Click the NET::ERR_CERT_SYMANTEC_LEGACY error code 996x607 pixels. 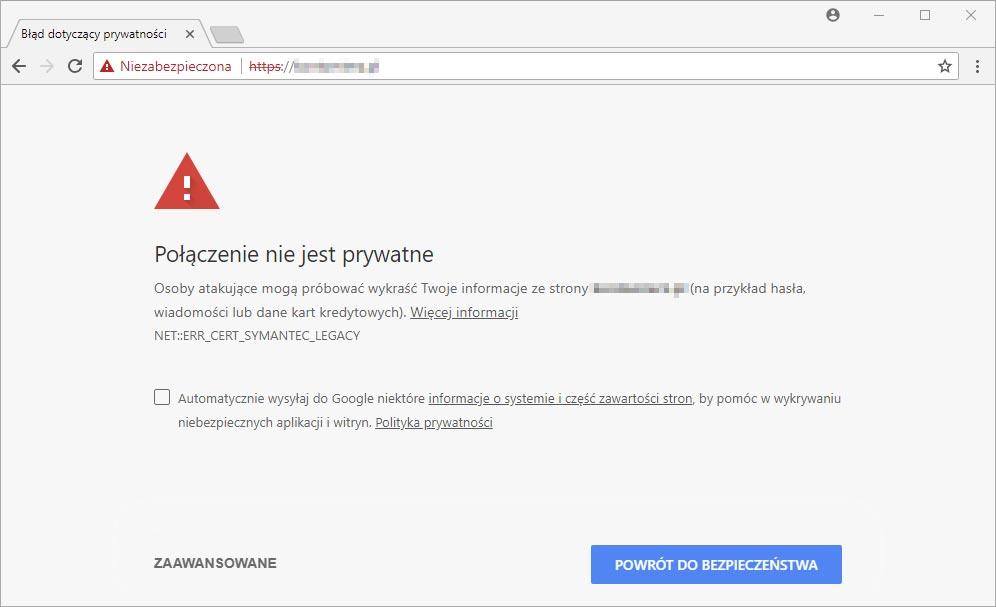pos(257,336)
